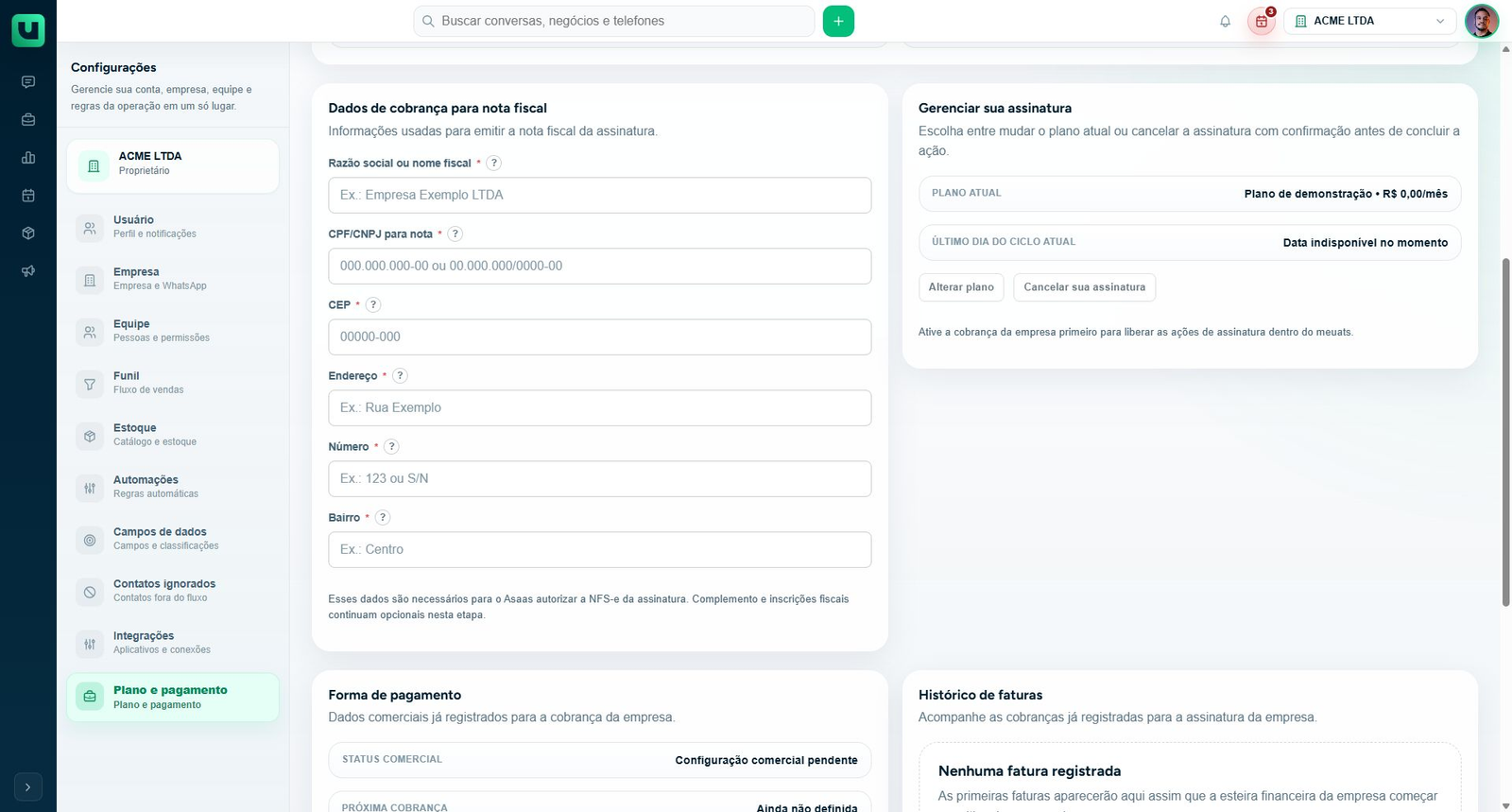The width and height of the screenshot is (1512, 812).
Task: Open Usuário settings section
Action: coord(173,227)
